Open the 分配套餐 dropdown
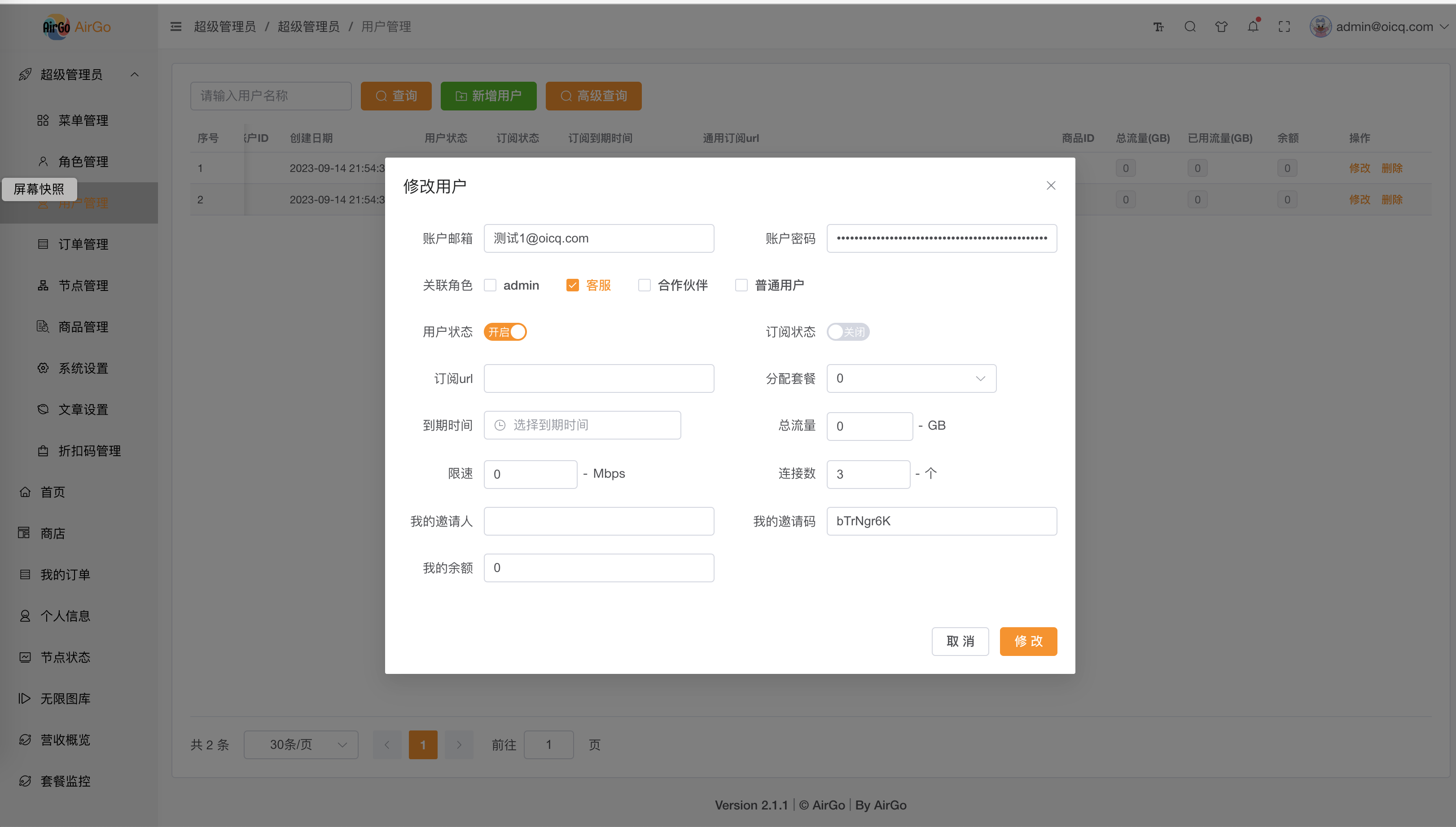The width and height of the screenshot is (1456, 827). pyautogui.click(x=911, y=378)
